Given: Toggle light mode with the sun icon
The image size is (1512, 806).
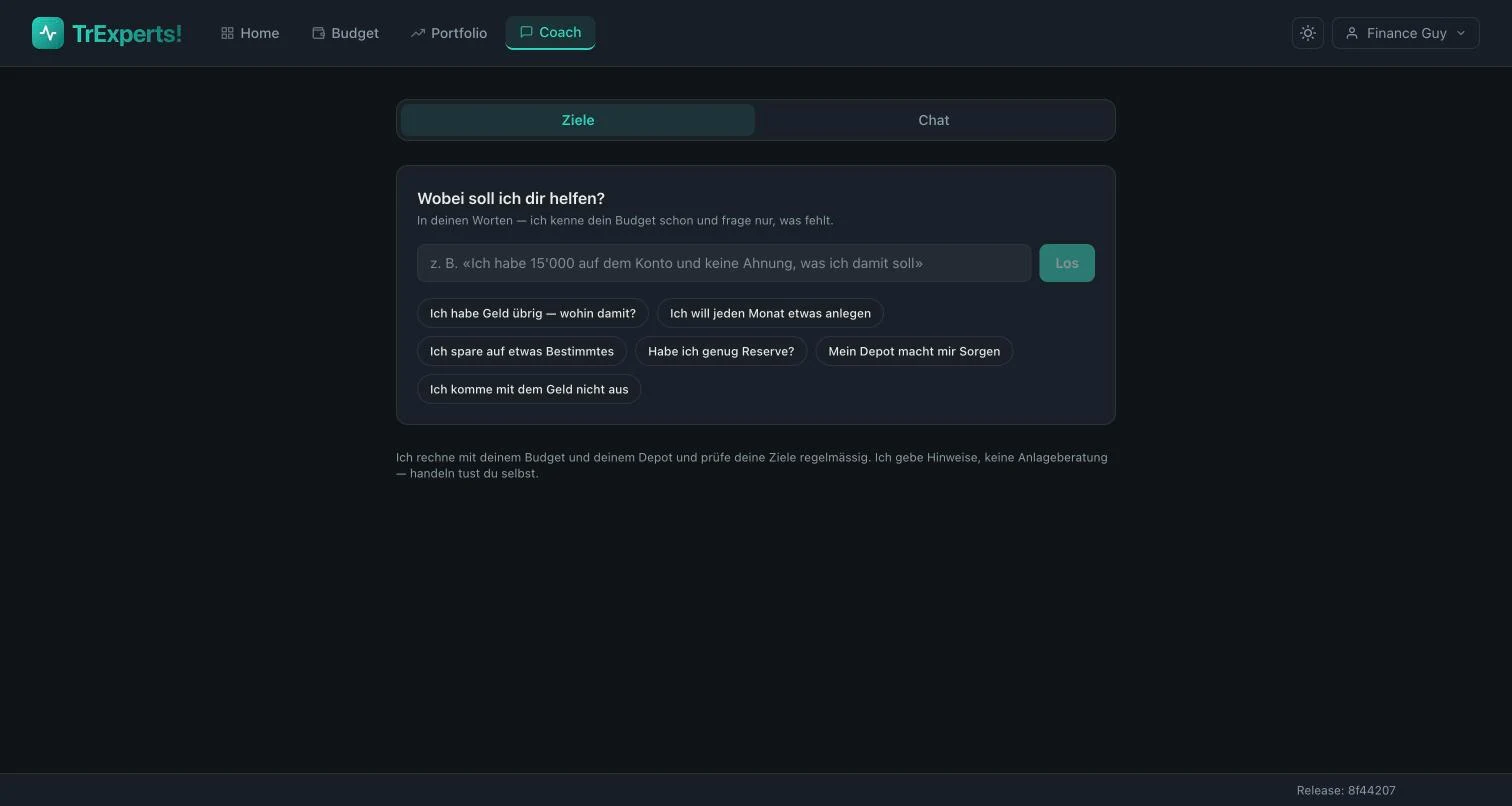Looking at the screenshot, I should (1308, 33).
